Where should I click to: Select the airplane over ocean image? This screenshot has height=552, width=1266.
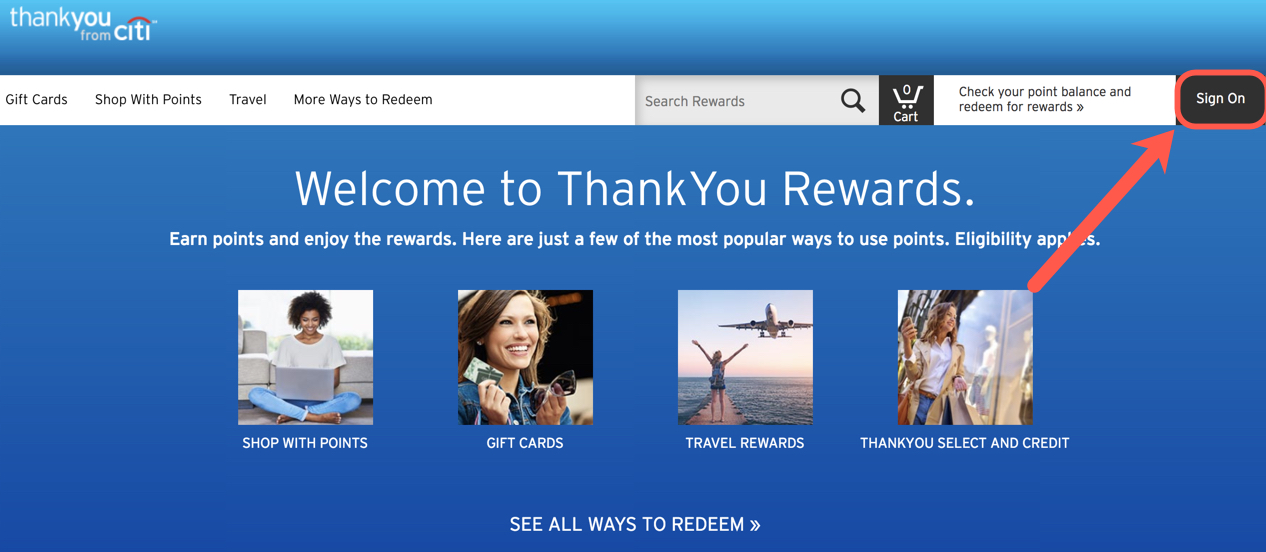[x=745, y=357]
